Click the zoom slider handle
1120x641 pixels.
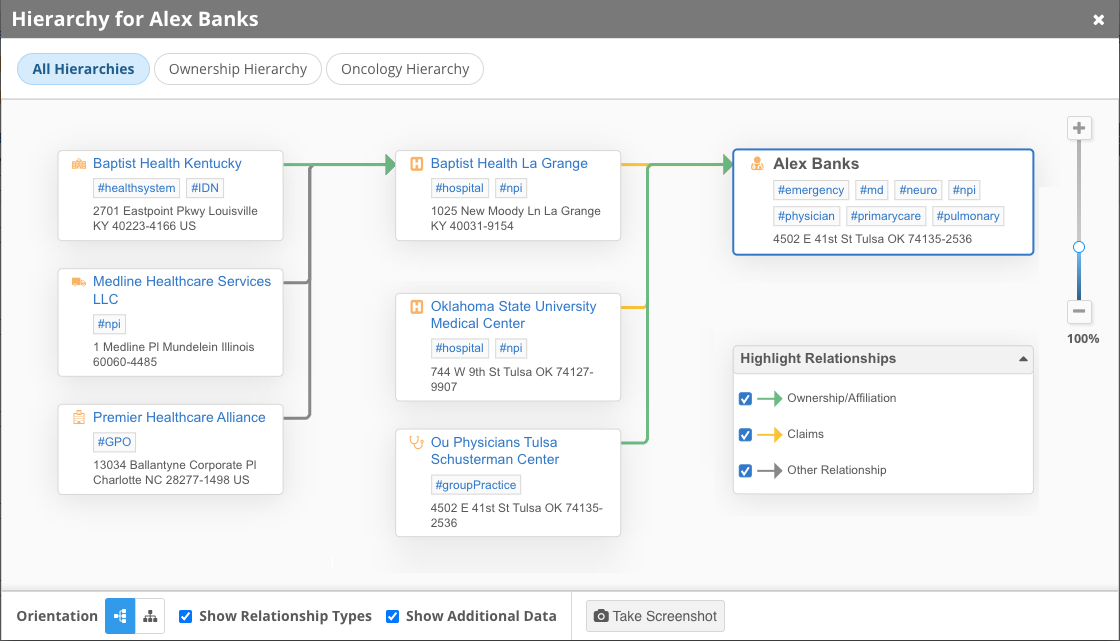tap(1079, 247)
